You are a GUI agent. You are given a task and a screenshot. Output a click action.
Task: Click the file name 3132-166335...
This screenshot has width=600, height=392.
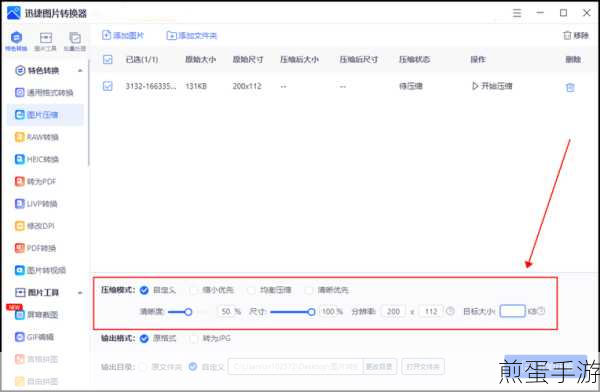tap(151, 86)
